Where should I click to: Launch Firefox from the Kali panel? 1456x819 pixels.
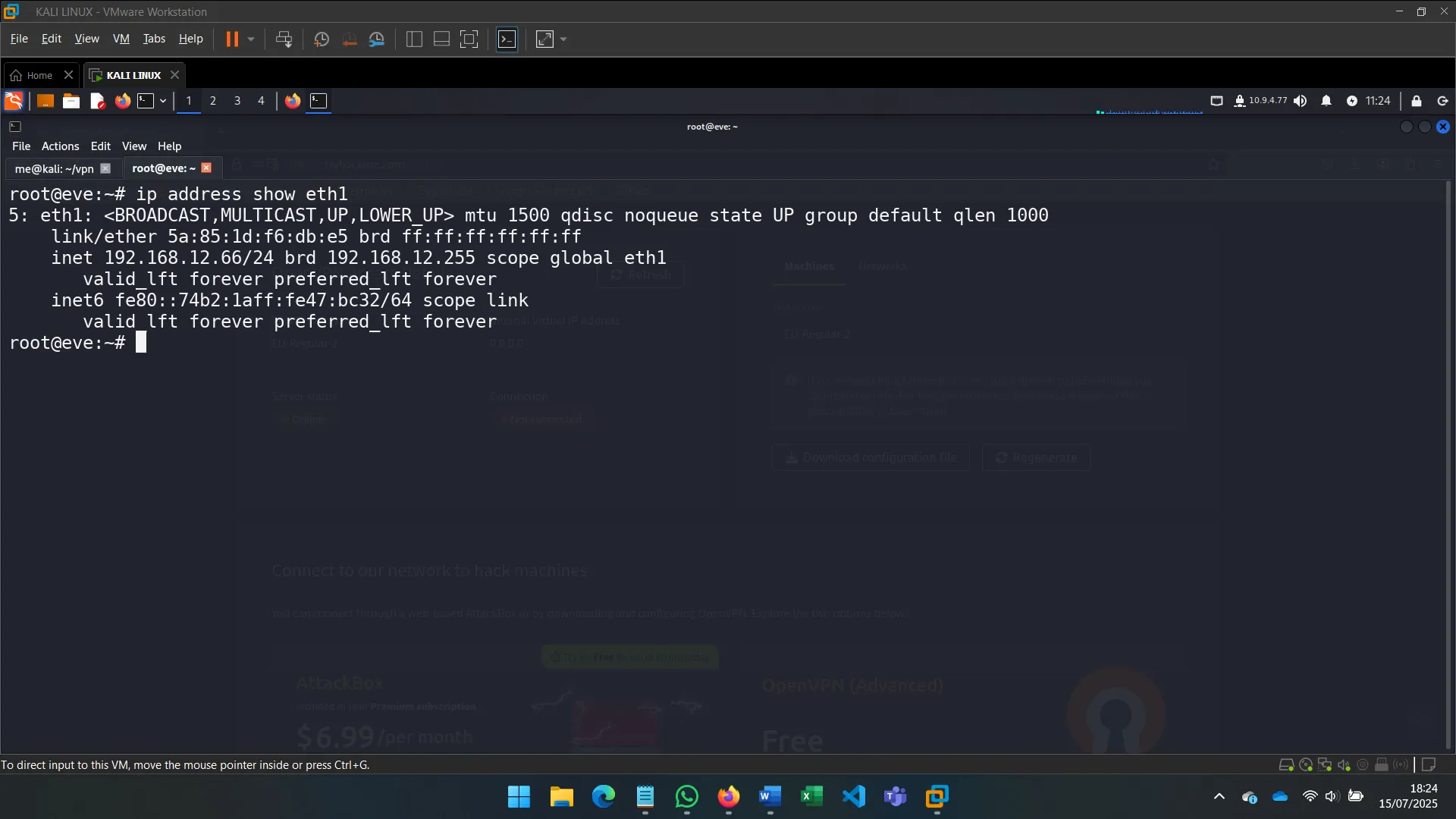tap(122, 101)
